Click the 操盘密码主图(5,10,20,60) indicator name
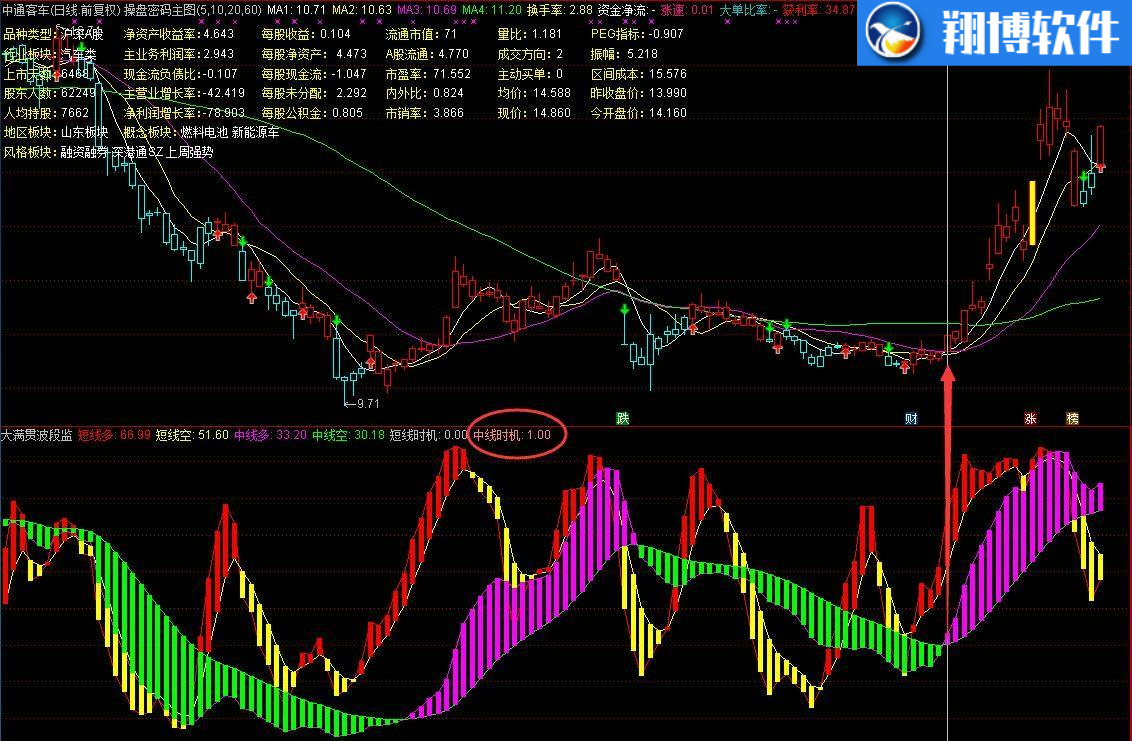1132x741 pixels. tap(193, 10)
